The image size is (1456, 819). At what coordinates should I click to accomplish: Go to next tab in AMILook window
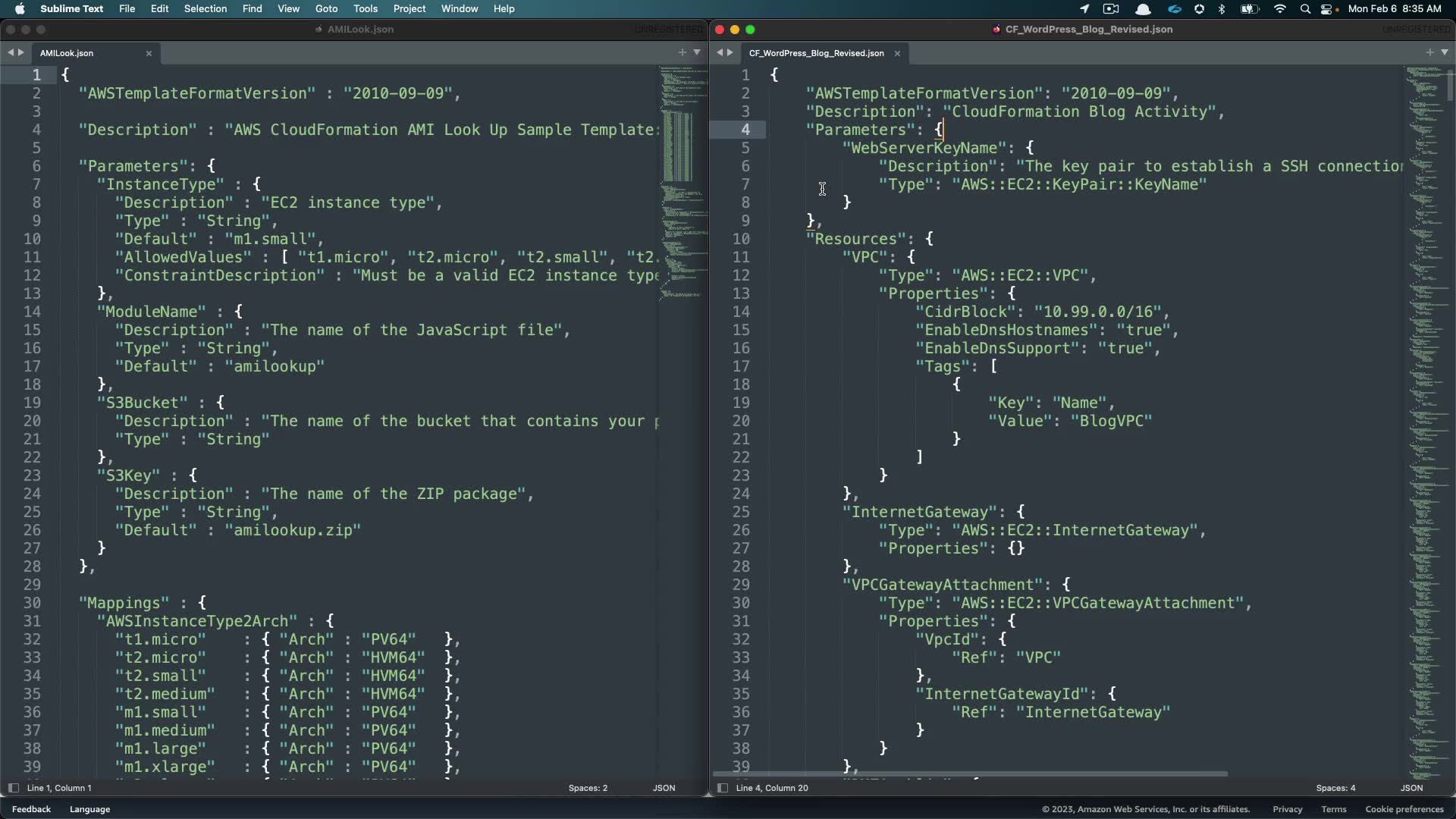click(x=20, y=52)
